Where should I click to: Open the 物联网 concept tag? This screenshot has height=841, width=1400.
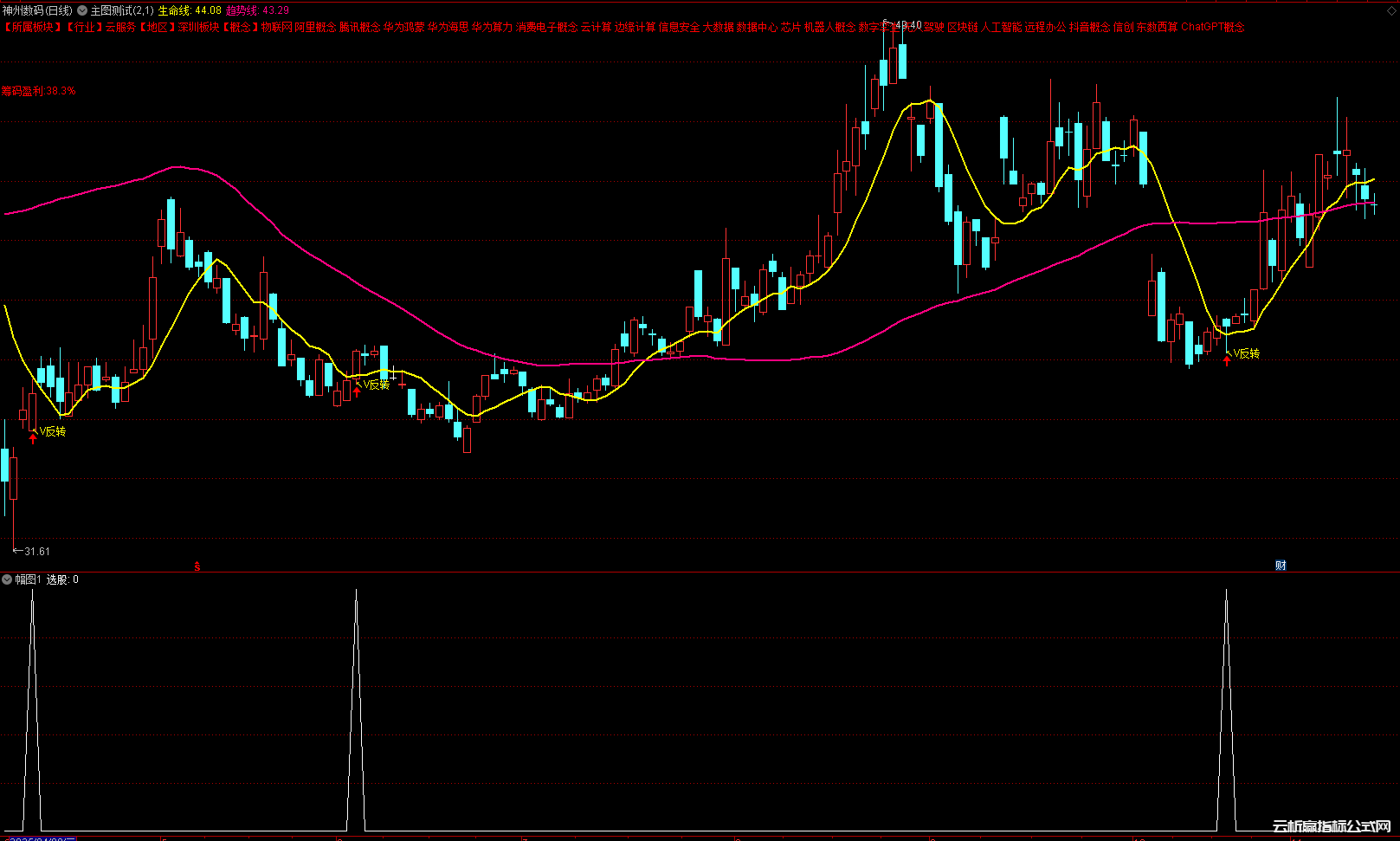point(276,27)
